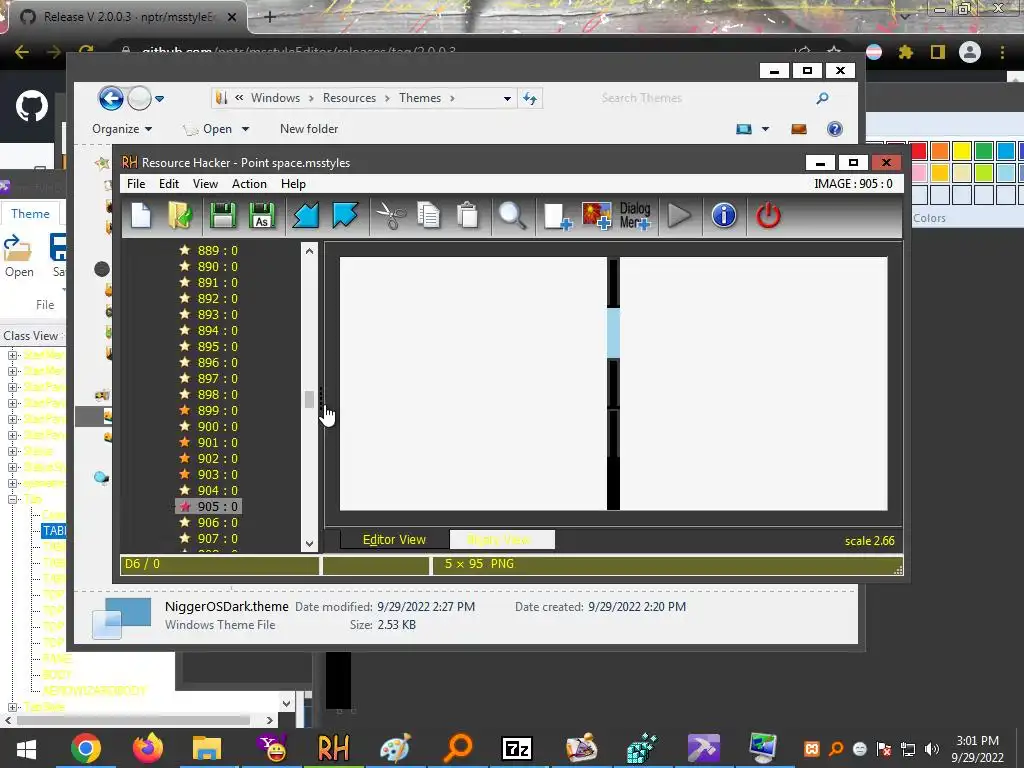Click the red power Exit icon
1024x768 pixels.
[768, 216]
